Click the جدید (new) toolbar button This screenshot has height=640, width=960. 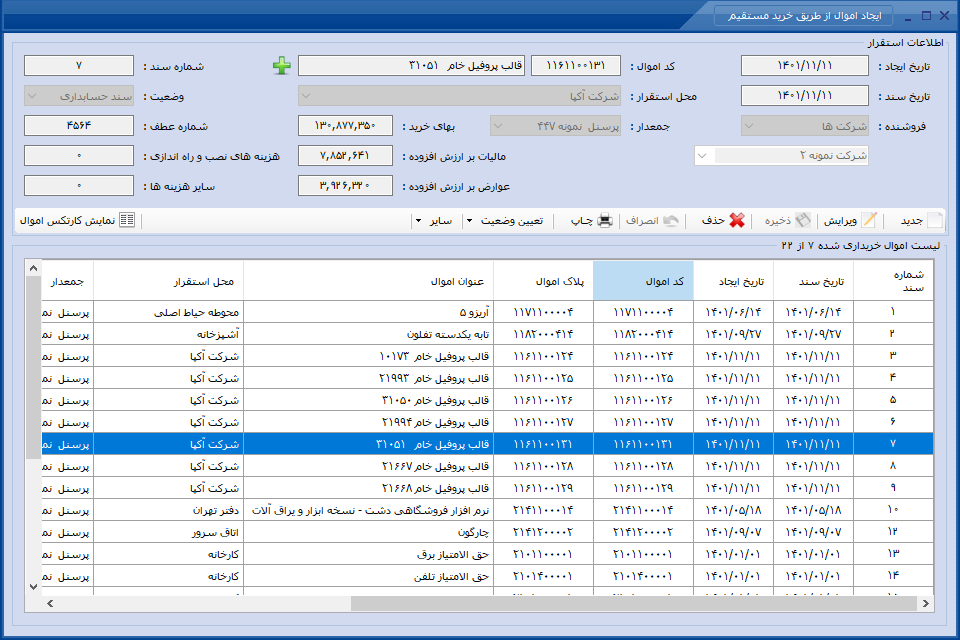[x=921, y=220]
